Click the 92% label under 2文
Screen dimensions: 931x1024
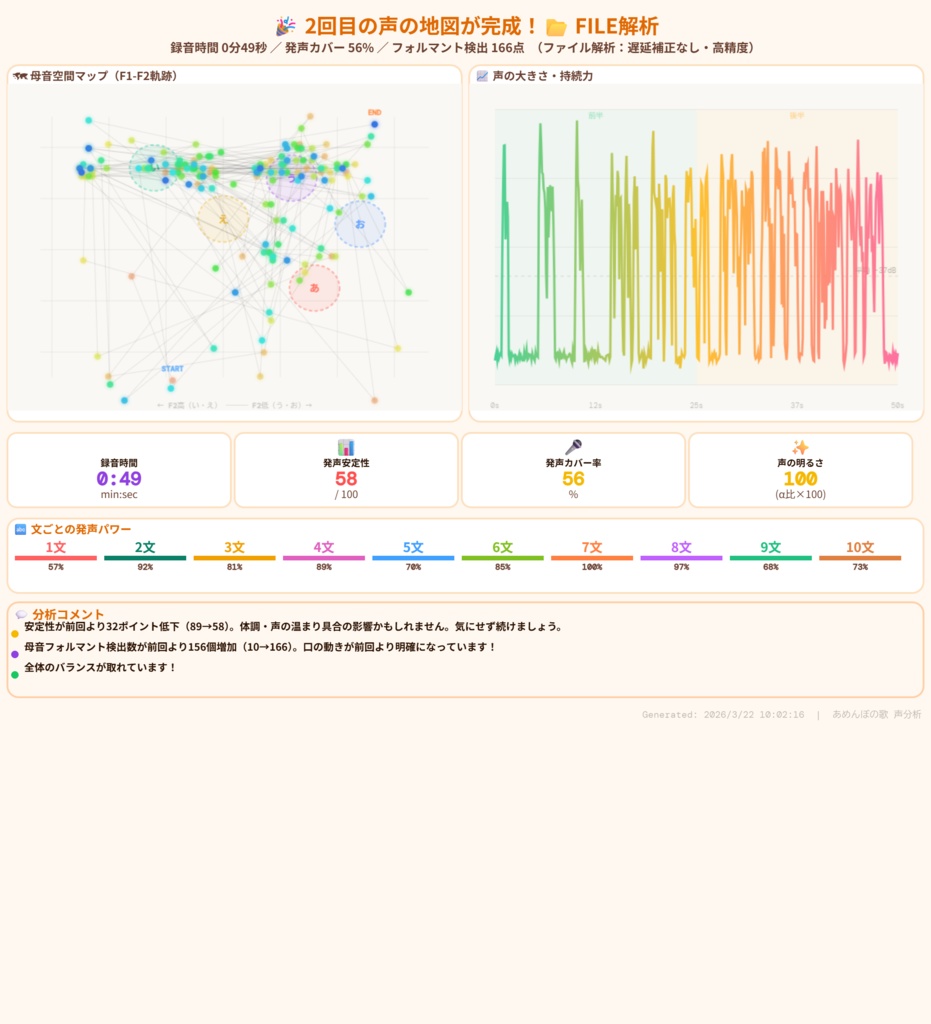coord(145,567)
